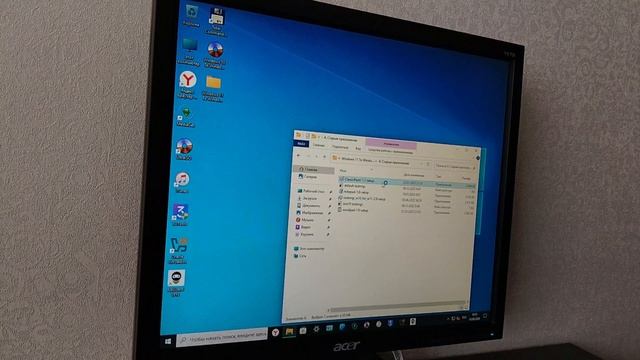The image size is (640, 360).
Task: Open Yandex Browser from the taskbar
Action: point(276,333)
